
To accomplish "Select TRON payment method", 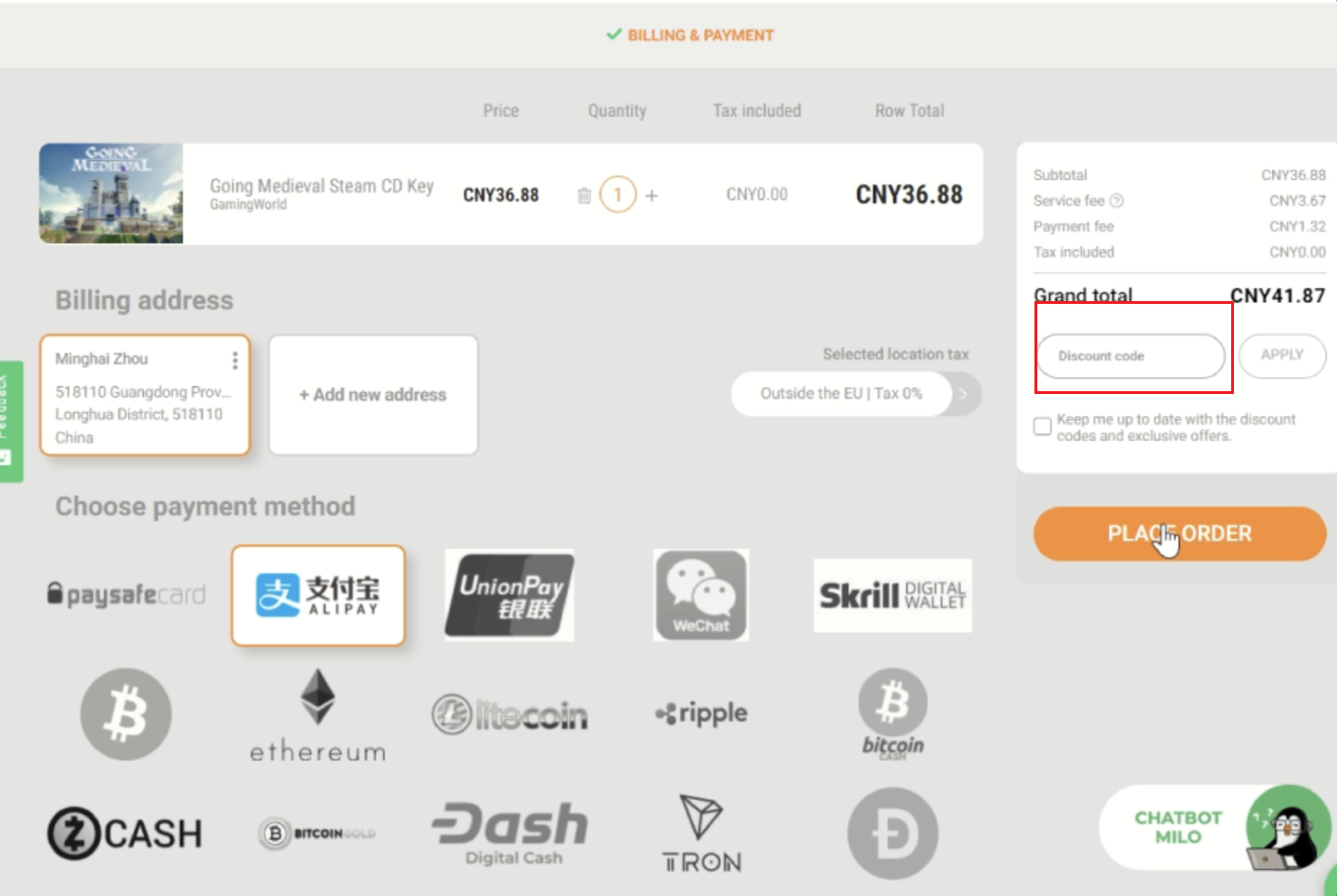I will click(701, 833).
